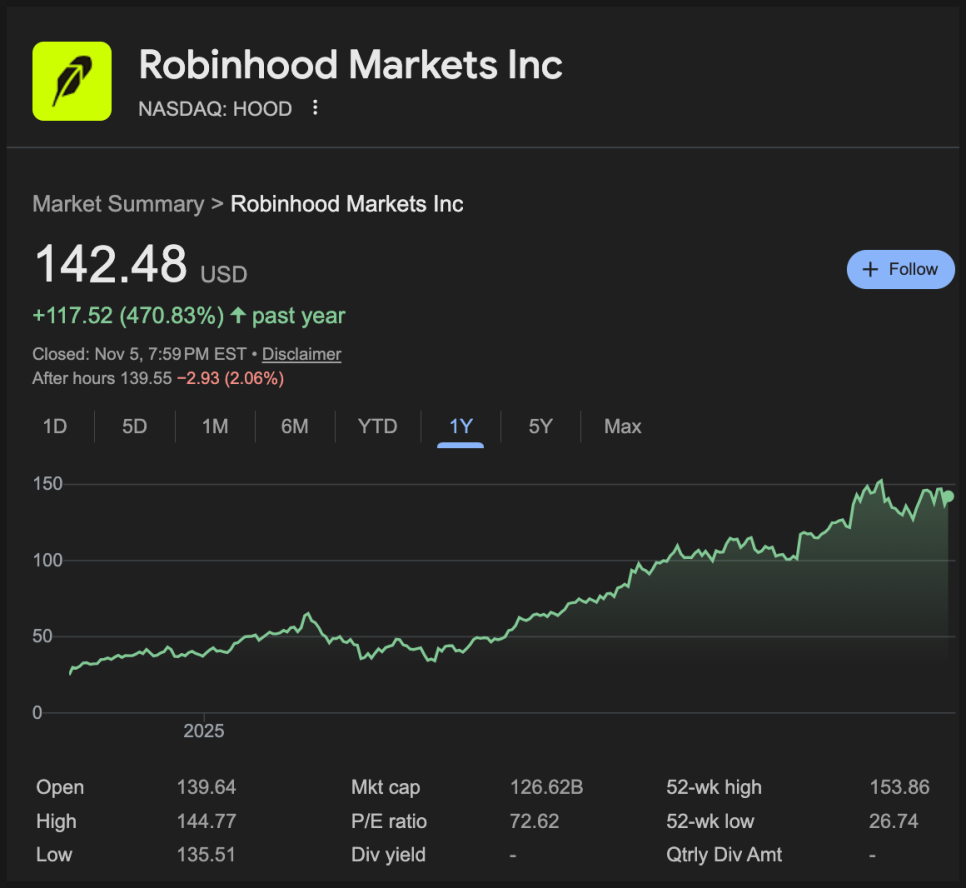Viewport: 966px width, 888px height.
Task: Click the green endpoint dot on chart
Action: point(948,496)
